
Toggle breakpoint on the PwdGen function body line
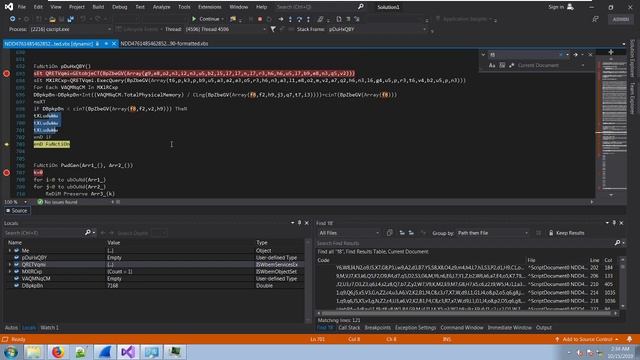(x=7, y=173)
